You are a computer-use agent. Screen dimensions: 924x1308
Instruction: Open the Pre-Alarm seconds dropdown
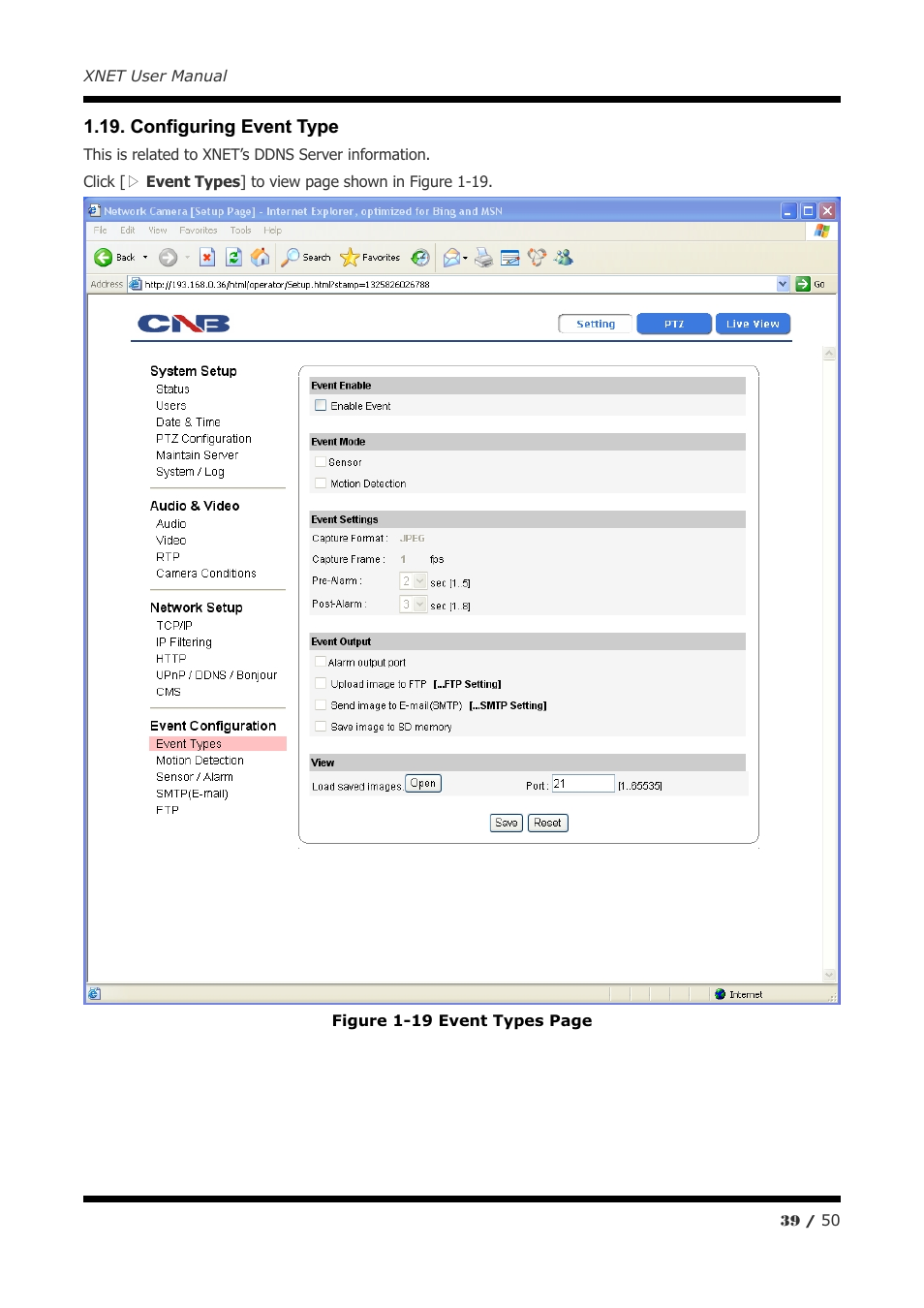414,581
